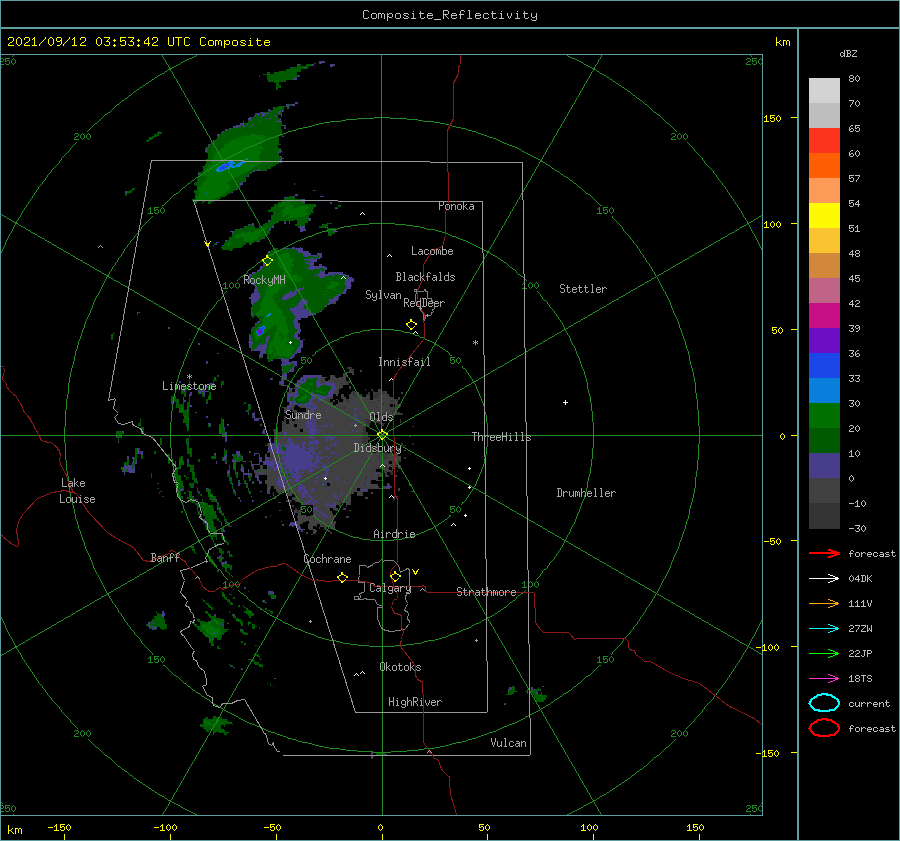Viewport: 900px width, 841px height.
Task: Click the white 04DK arrow in legend
Action: tap(824, 578)
